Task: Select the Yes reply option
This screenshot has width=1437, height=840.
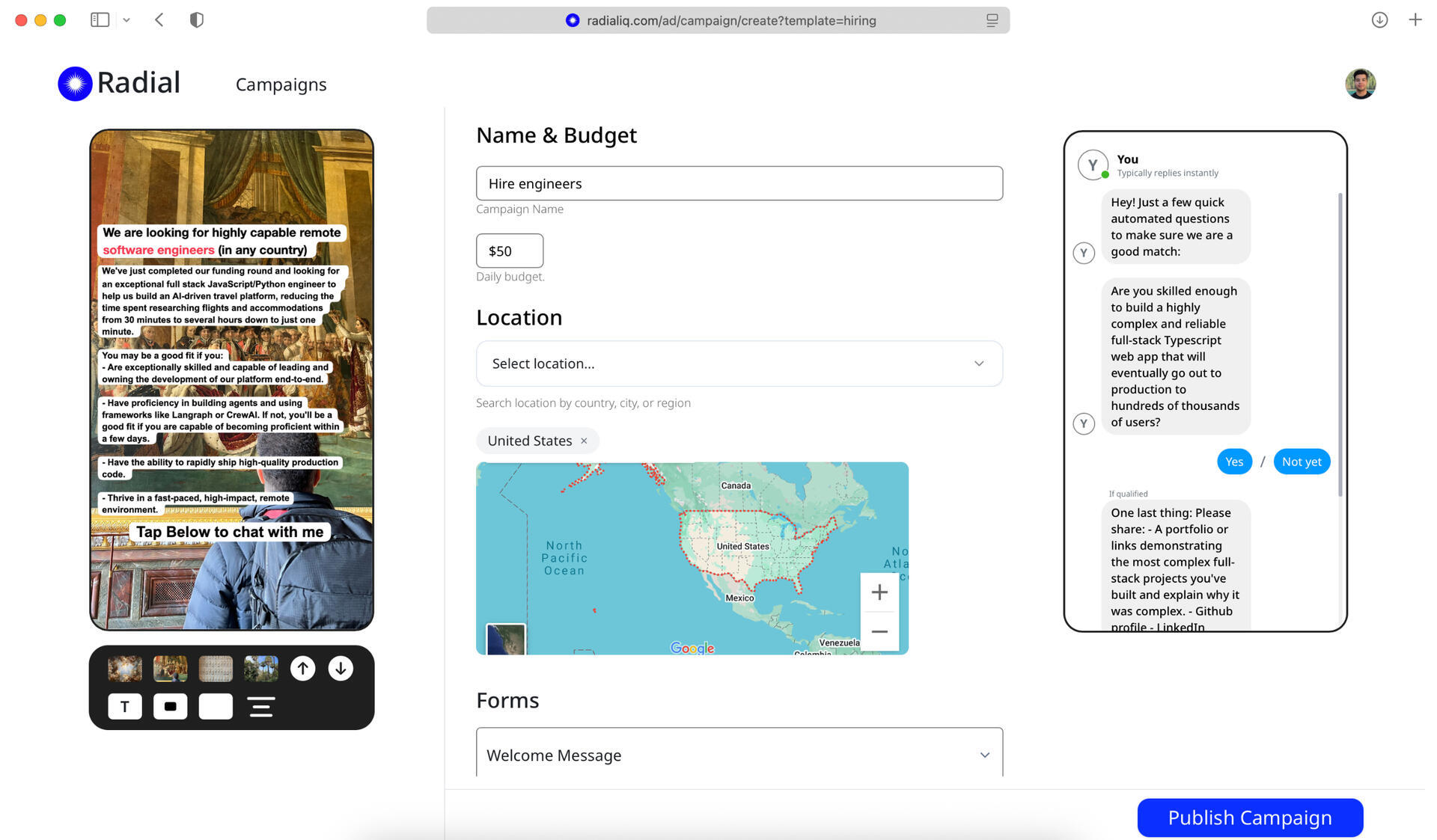Action: coord(1233,462)
